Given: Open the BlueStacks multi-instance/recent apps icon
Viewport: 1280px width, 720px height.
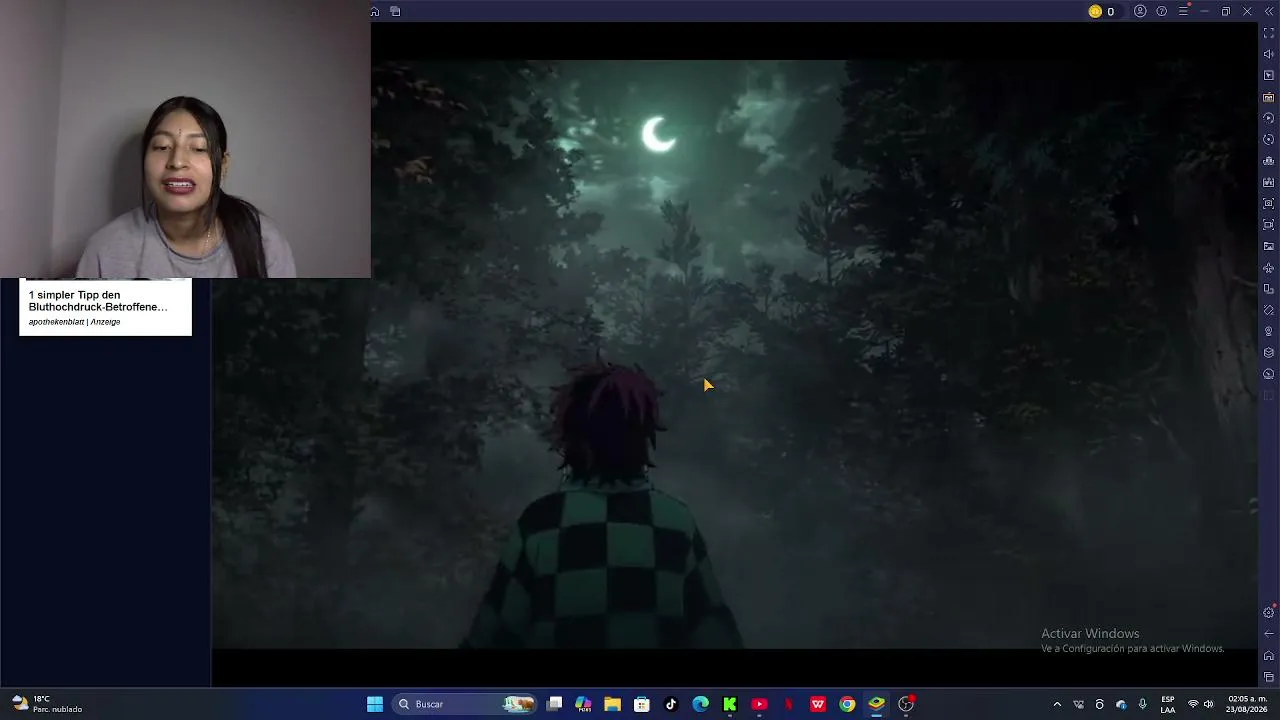Looking at the screenshot, I should coord(395,12).
